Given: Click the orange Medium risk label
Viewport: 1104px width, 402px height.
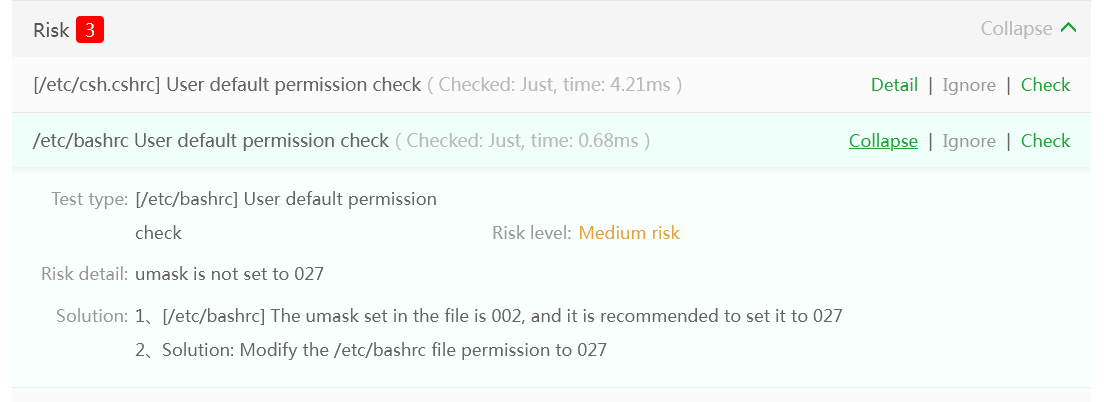Looking at the screenshot, I should [629, 233].
